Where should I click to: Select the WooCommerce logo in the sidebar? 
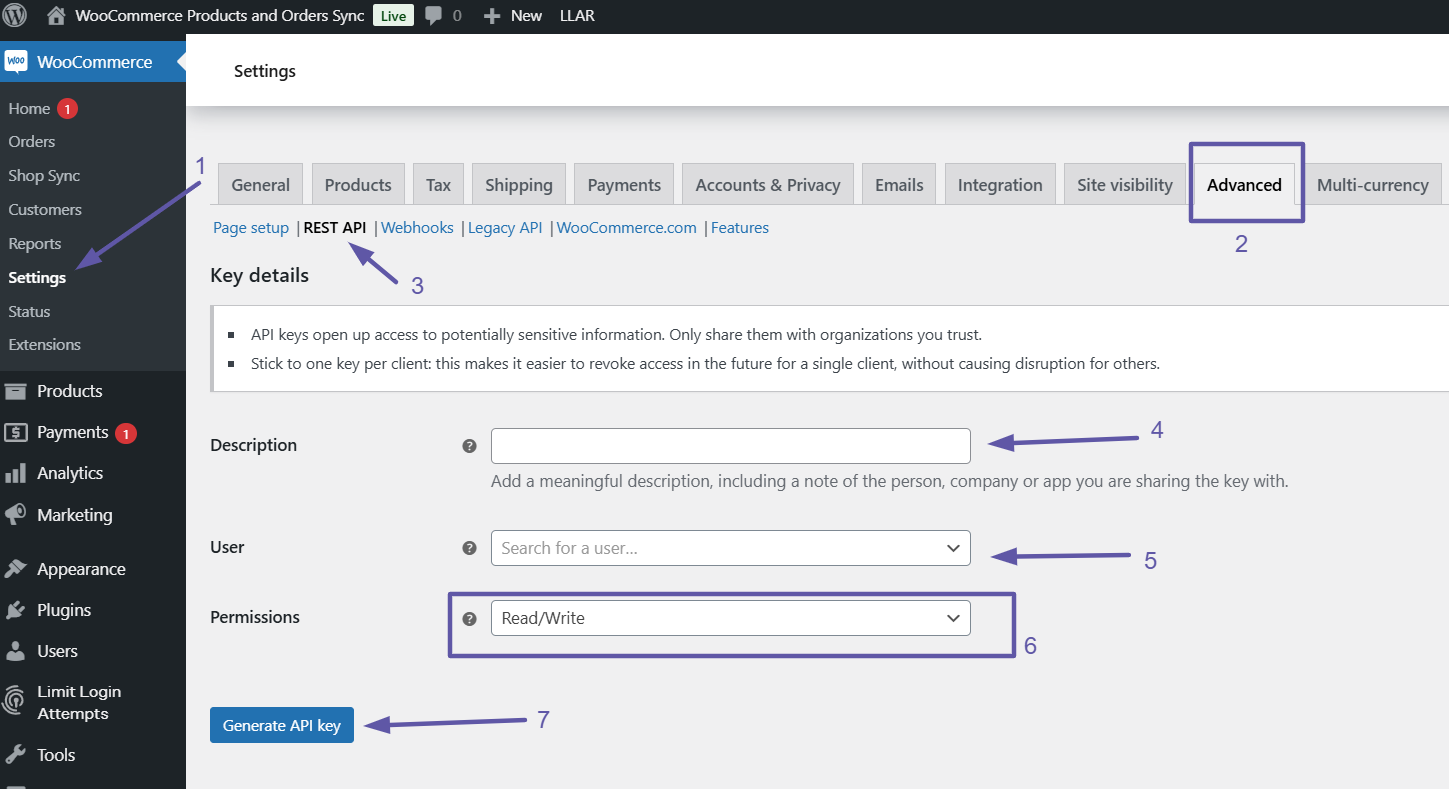(16, 61)
